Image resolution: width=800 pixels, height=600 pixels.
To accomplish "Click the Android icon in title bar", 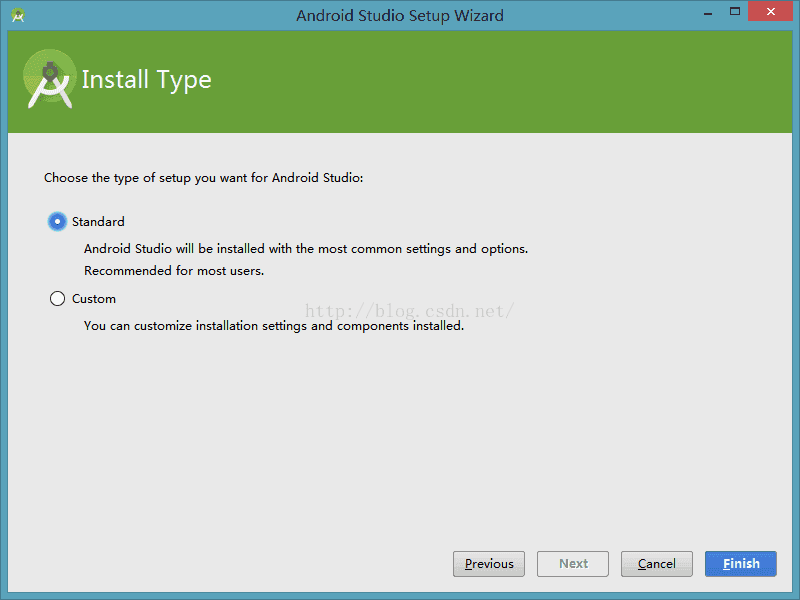I will coord(18,15).
